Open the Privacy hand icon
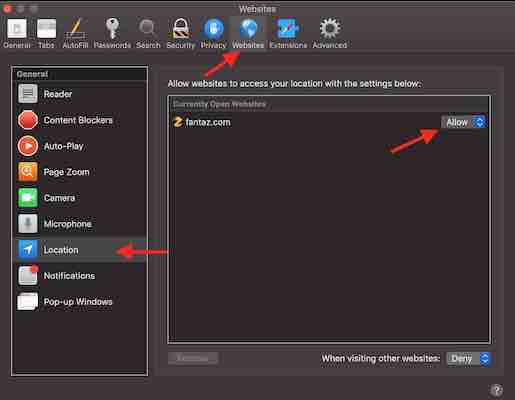The width and height of the screenshot is (515, 400). (213, 29)
